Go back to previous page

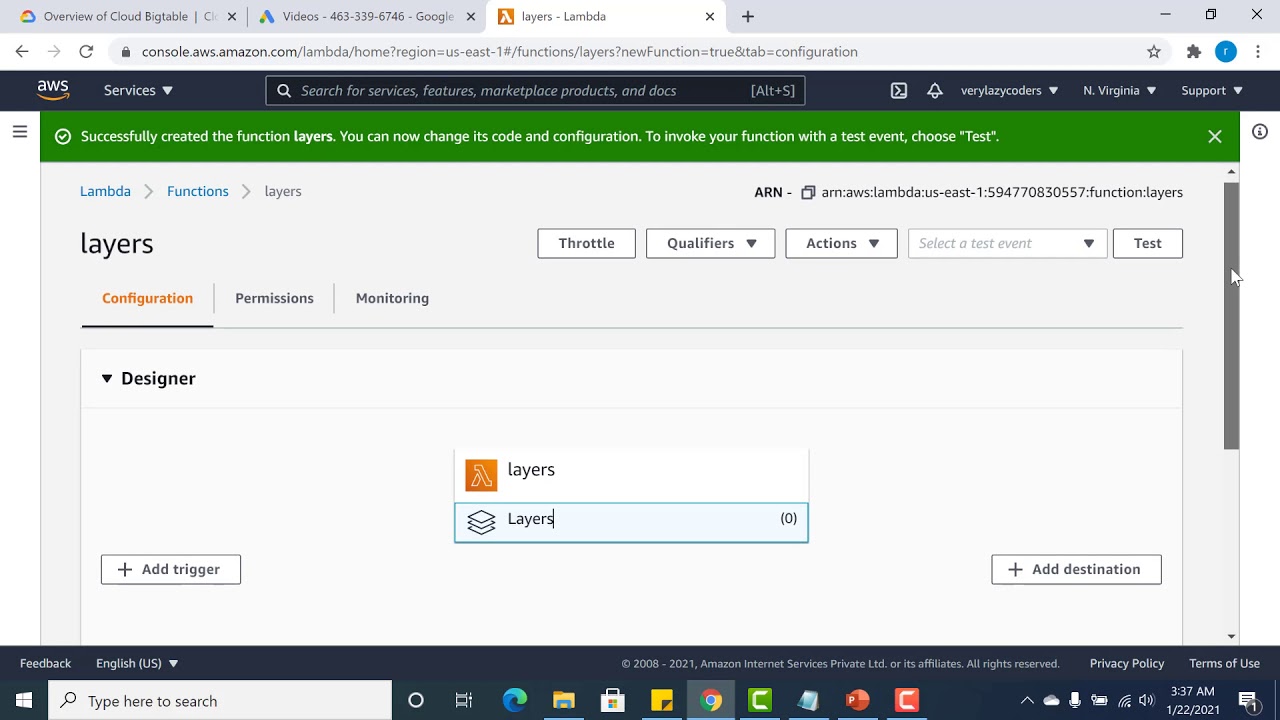pos(22,52)
